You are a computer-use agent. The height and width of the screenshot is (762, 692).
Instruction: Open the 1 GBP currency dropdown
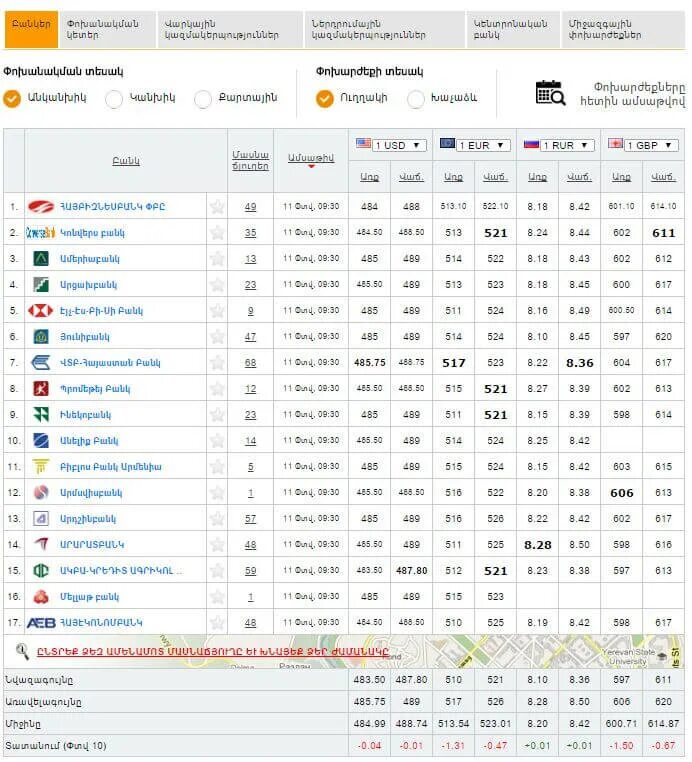point(652,145)
